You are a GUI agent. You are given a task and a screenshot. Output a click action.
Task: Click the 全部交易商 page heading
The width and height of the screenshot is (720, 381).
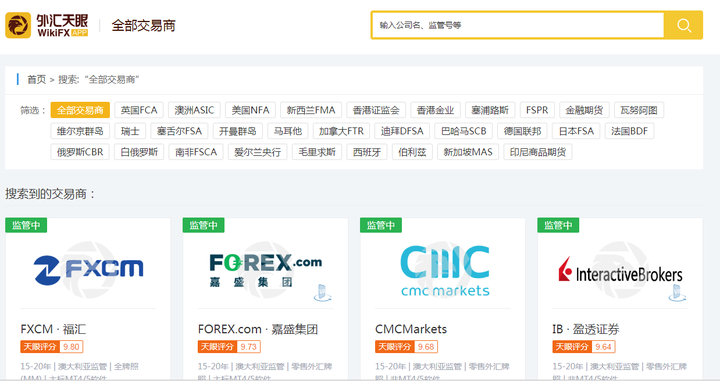point(143,25)
